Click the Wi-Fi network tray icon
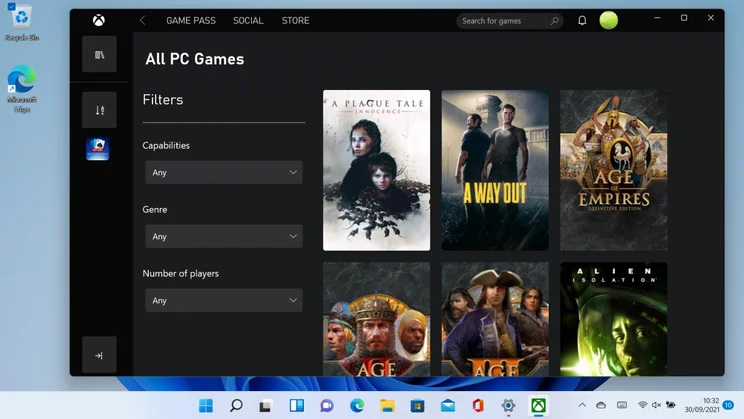 pos(642,405)
